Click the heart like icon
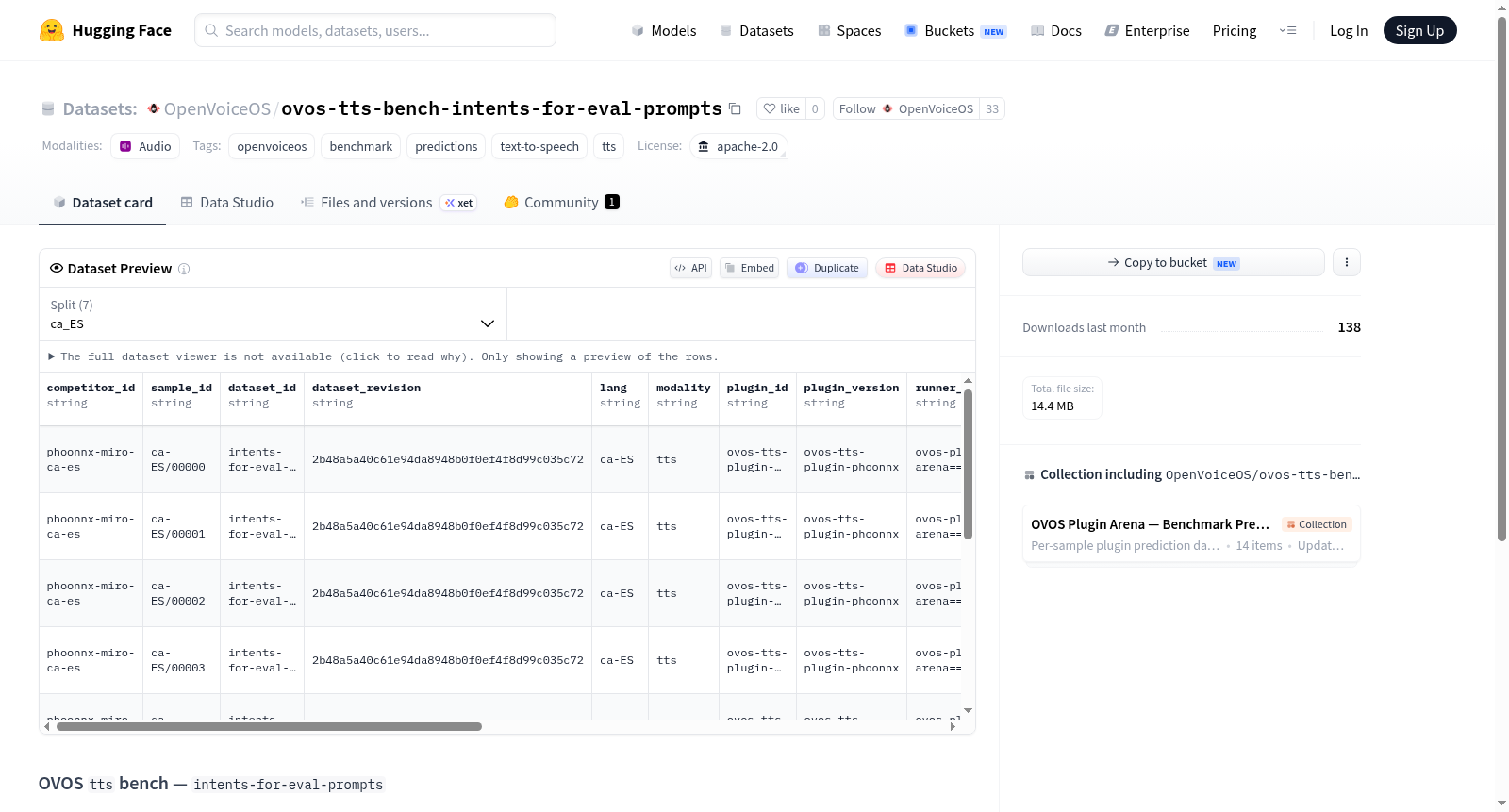1509x812 pixels. pos(770,108)
